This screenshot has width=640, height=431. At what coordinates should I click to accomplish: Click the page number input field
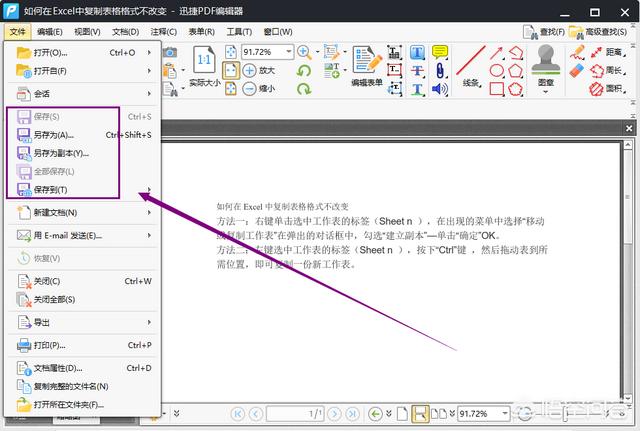click(x=296, y=414)
